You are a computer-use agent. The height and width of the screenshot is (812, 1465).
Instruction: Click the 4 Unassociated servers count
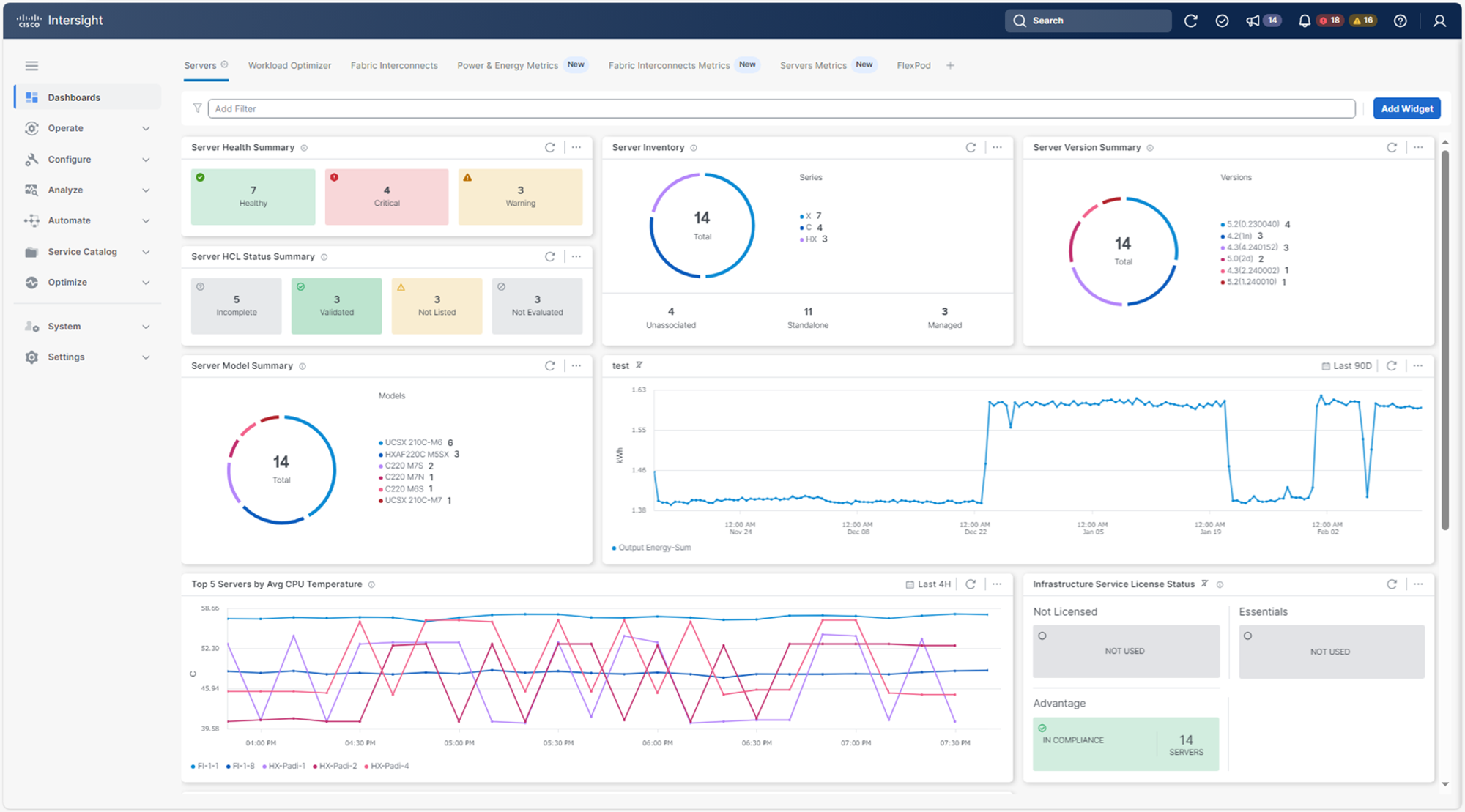pos(671,318)
